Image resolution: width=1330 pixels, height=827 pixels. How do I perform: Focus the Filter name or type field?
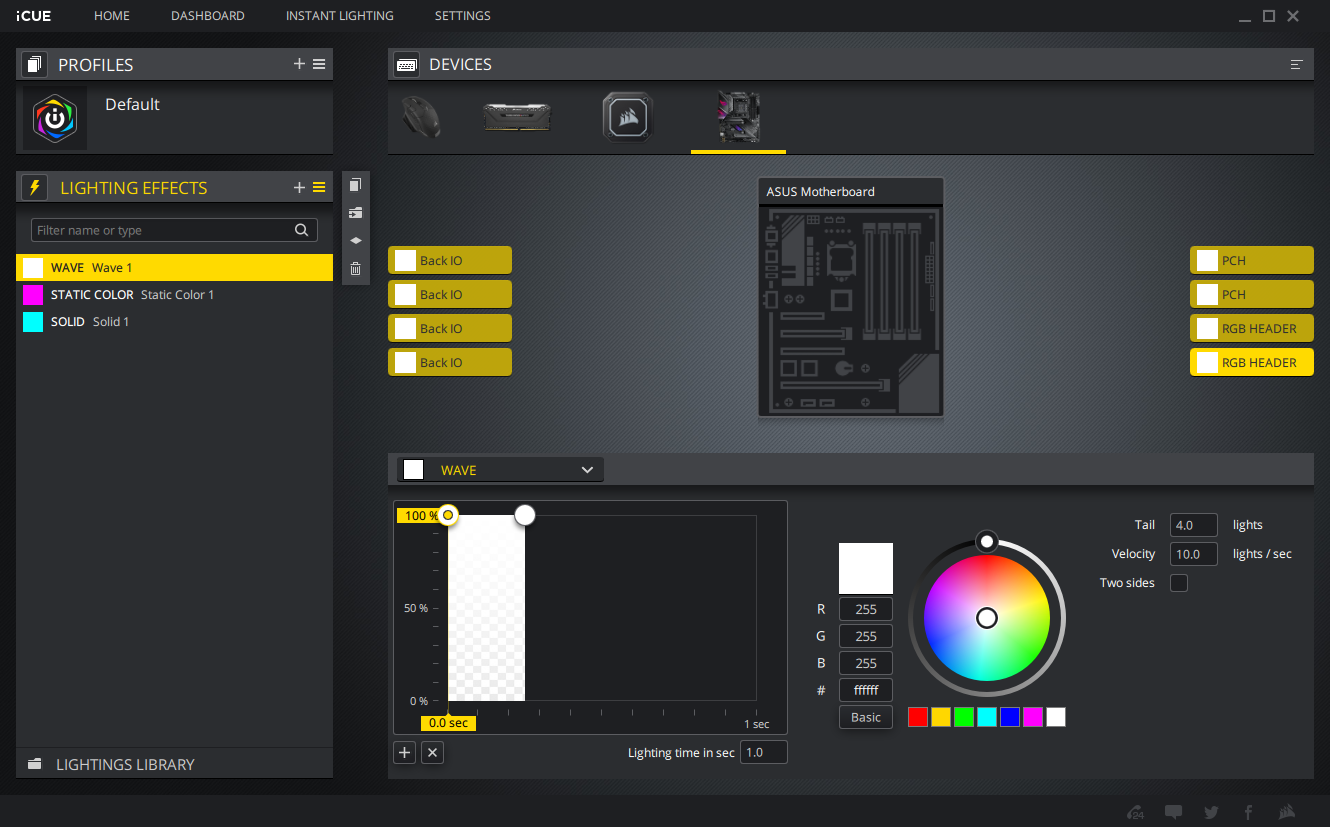[174, 230]
